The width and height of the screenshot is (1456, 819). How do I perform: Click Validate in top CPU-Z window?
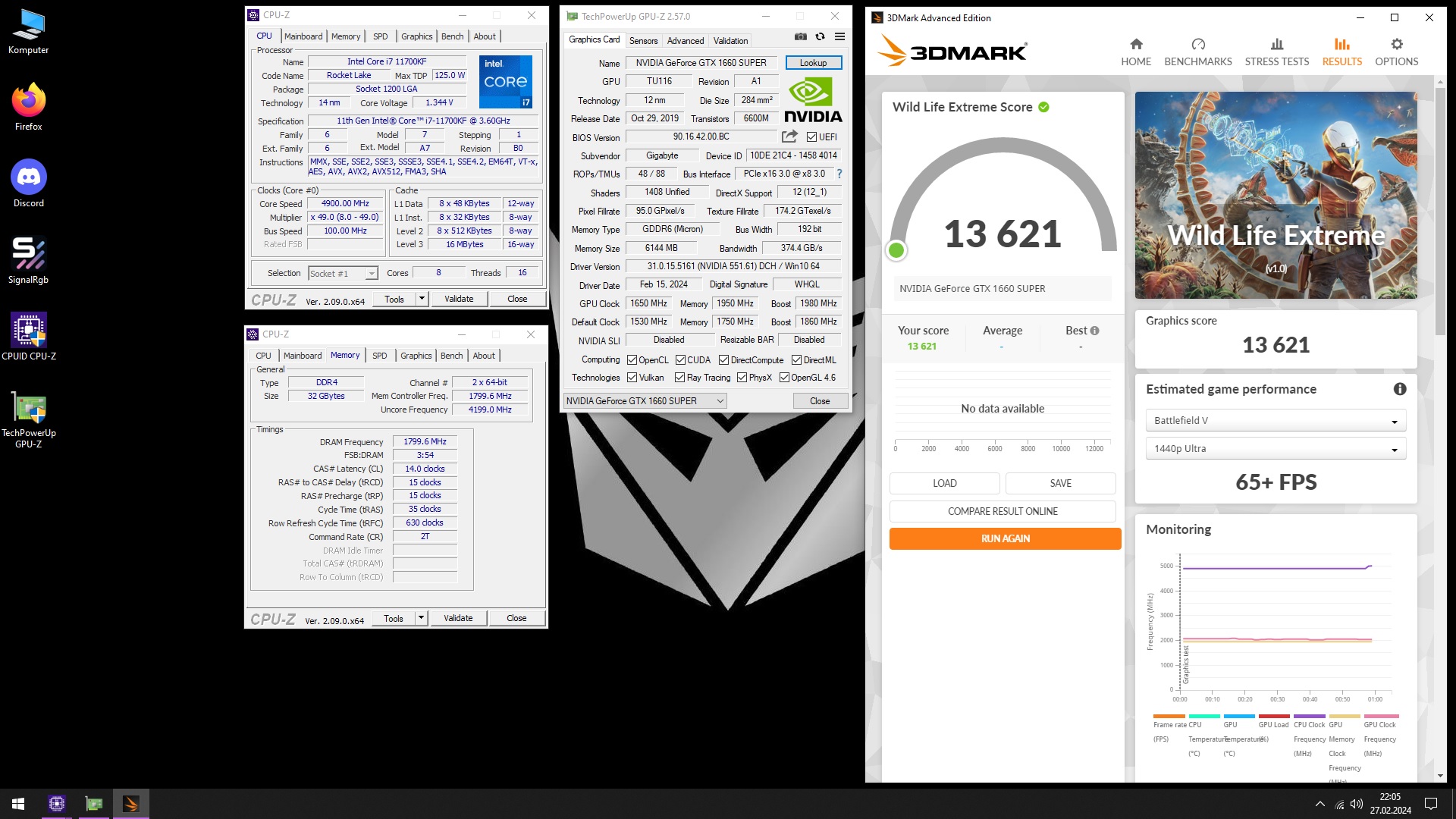click(x=459, y=299)
